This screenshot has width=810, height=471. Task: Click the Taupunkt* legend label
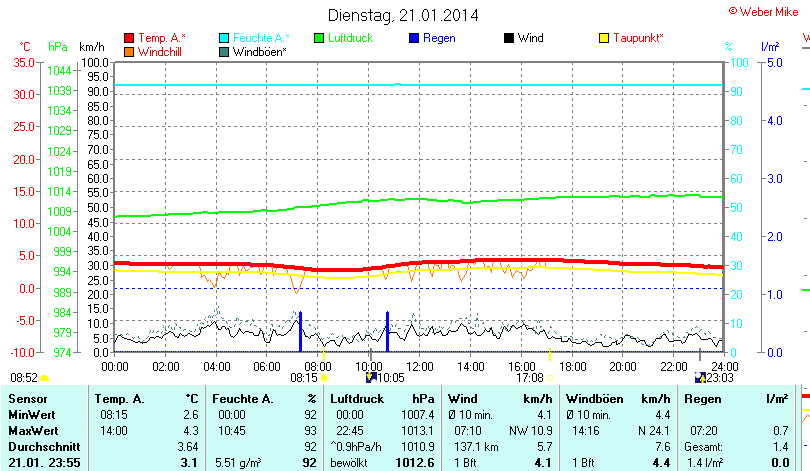[638, 38]
